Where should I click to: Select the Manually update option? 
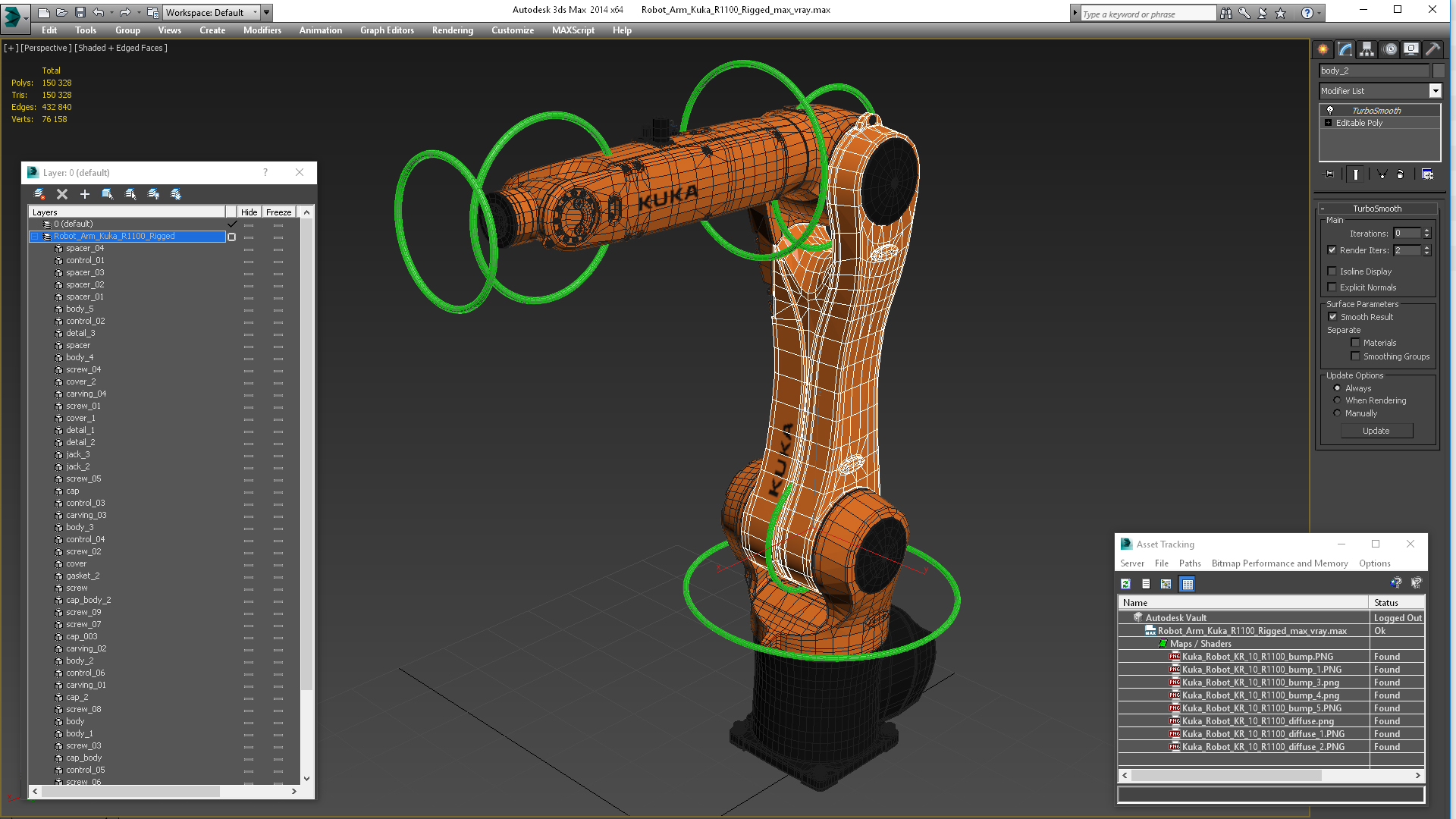pyautogui.click(x=1338, y=413)
